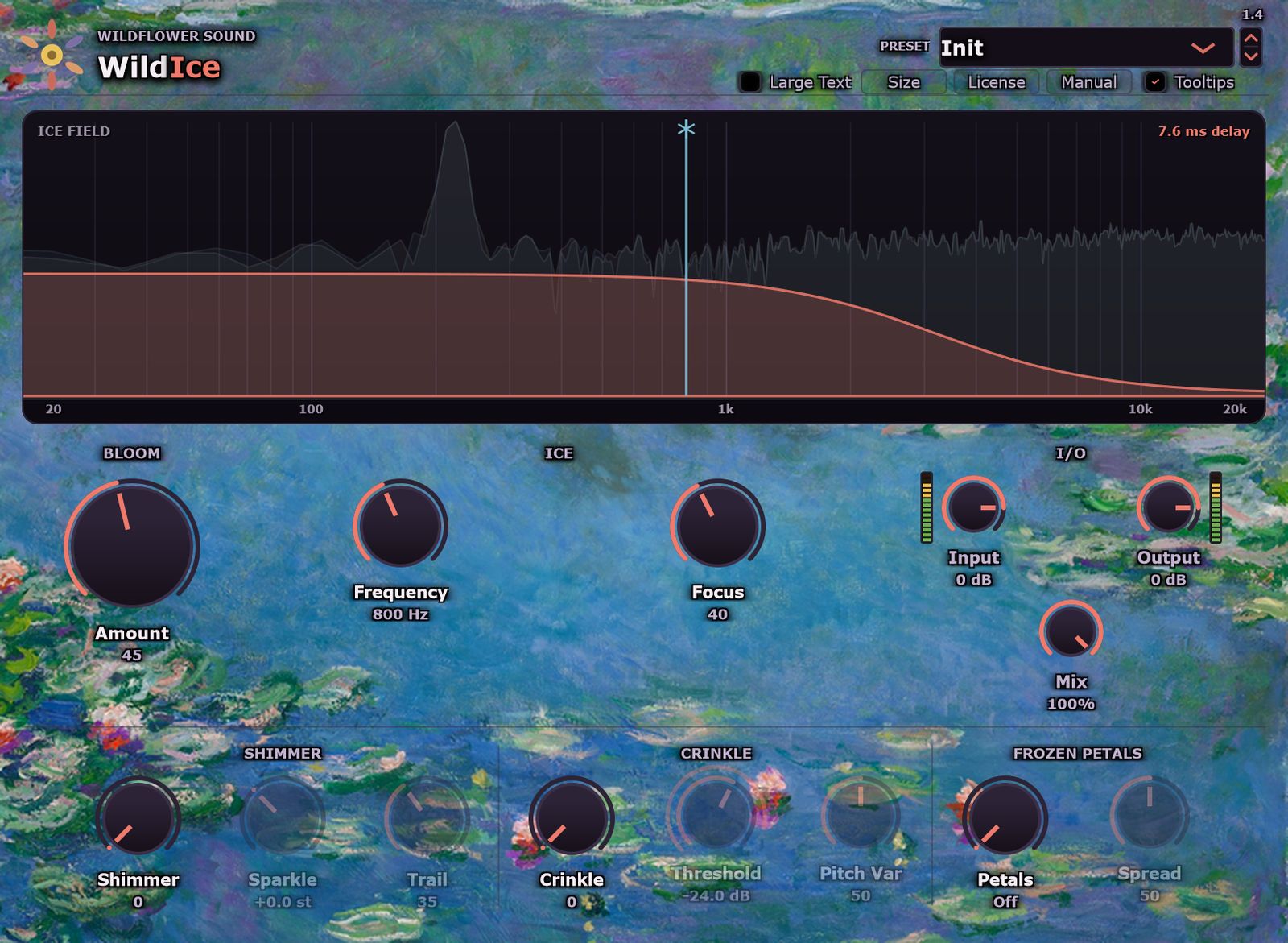Screen dimensions: 1288x943
Task: Open the License dialog
Action: (996, 82)
